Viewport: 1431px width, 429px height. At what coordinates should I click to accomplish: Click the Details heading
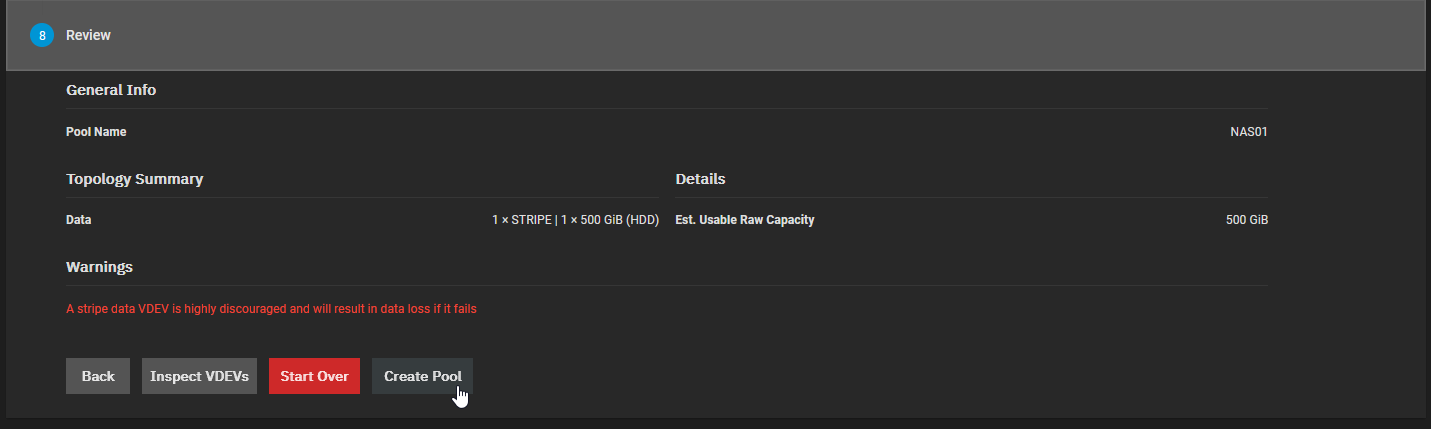click(x=700, y=179)
